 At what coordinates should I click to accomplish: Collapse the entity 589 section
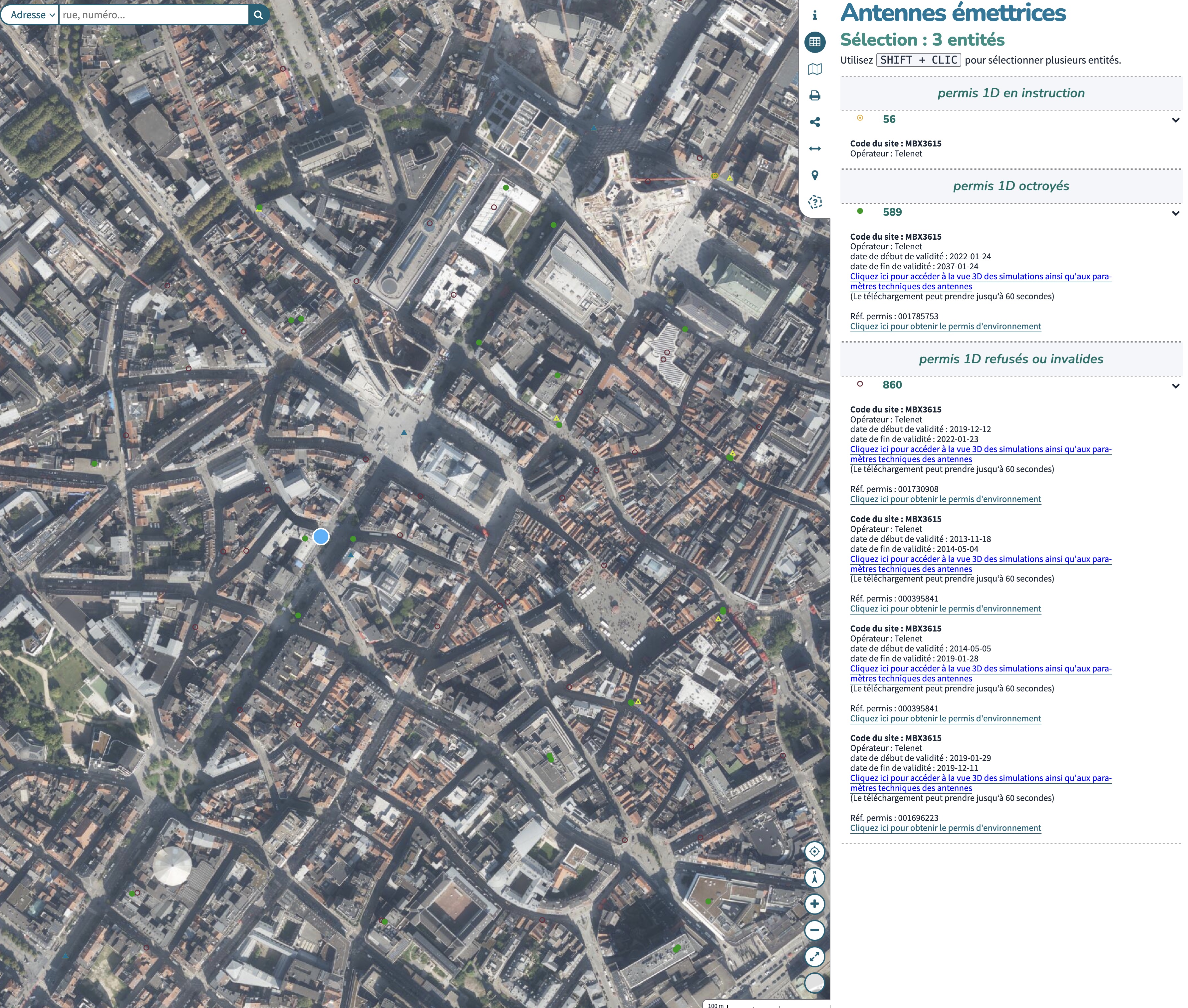click(x=1175, y=213)
